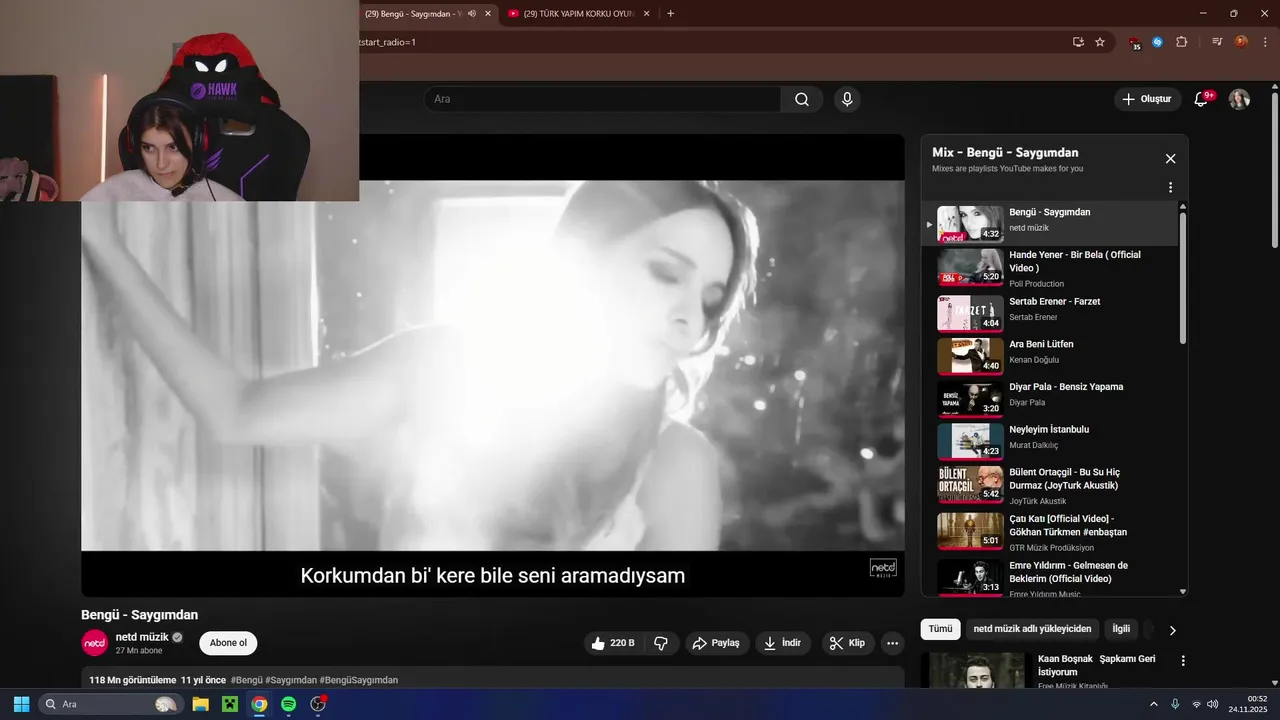Activate voice search microphone
The width and height of the screenshot is (1280, 720).
[x=847, y=99]
